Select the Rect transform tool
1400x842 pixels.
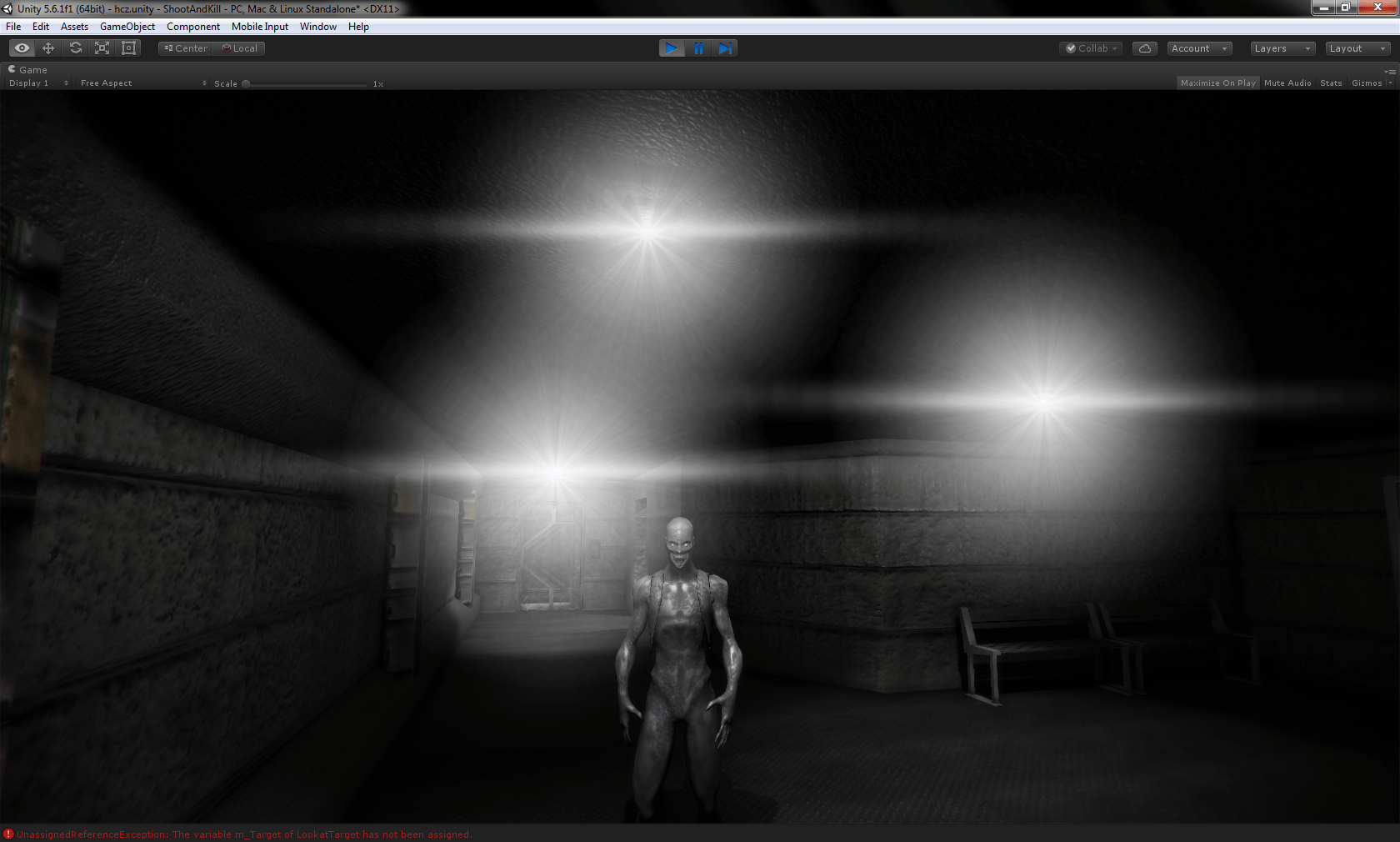[x=128, y=48]
